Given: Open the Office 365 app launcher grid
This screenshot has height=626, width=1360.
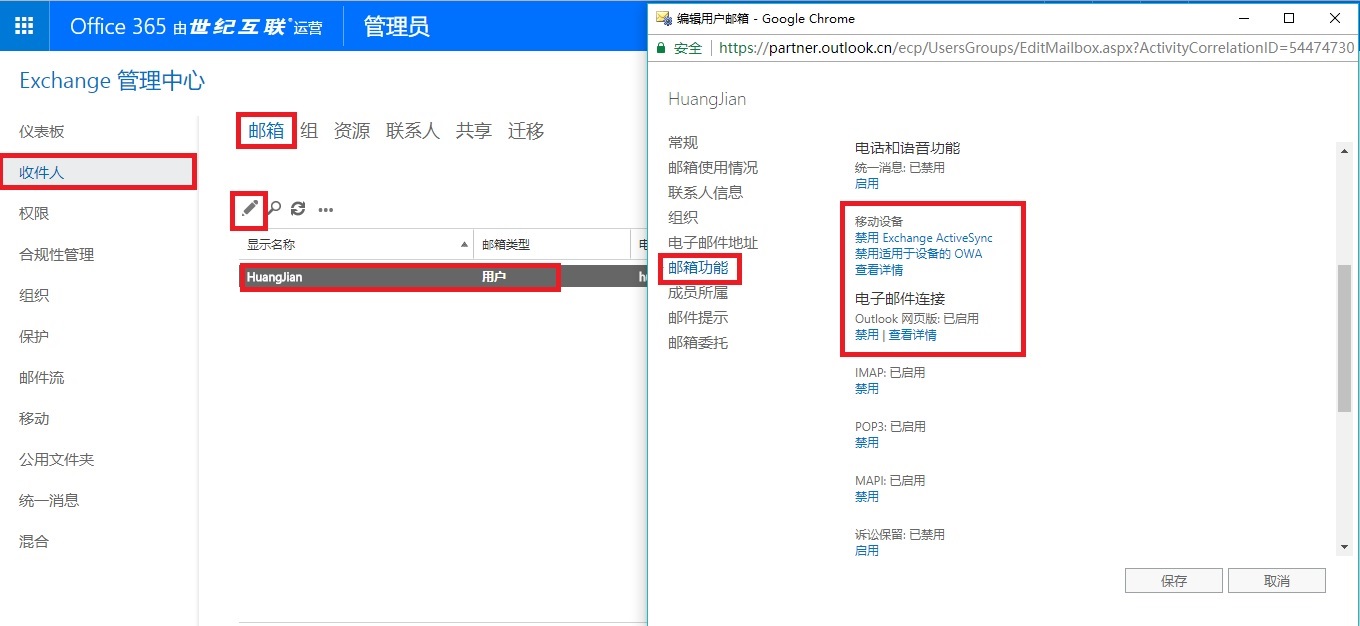Looking at the screenshot, I should pyautogui.click(x=25, y=25).
